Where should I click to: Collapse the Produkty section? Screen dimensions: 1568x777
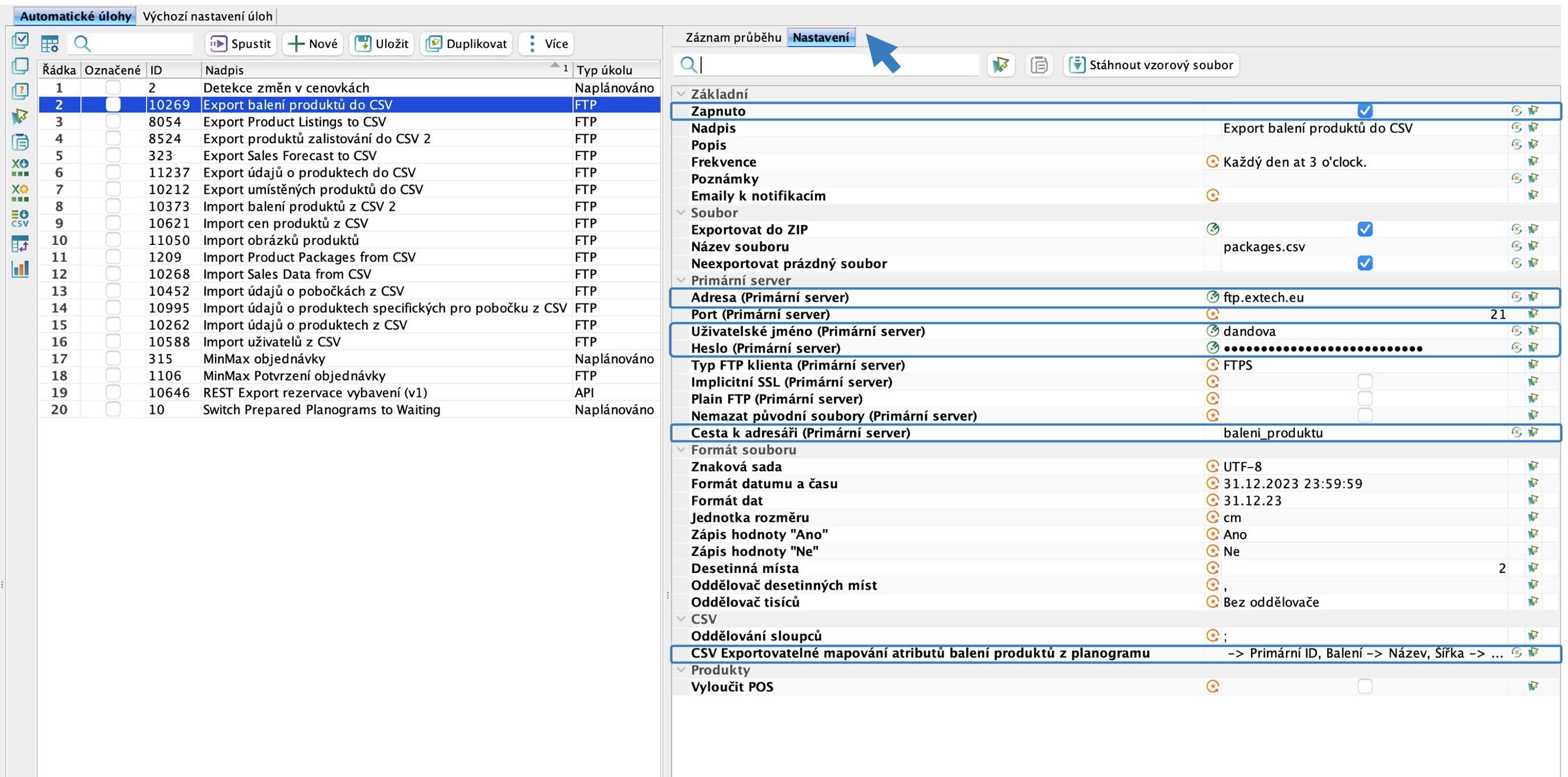tap(681, 669)
